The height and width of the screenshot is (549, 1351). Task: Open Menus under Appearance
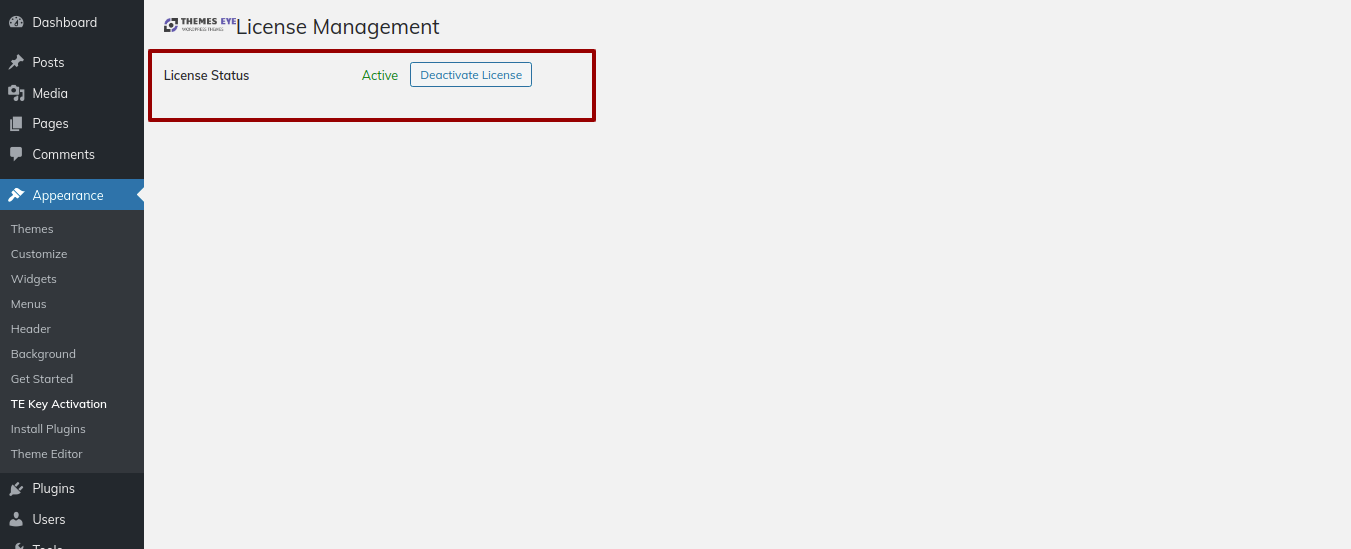click(x=29, y=304)
